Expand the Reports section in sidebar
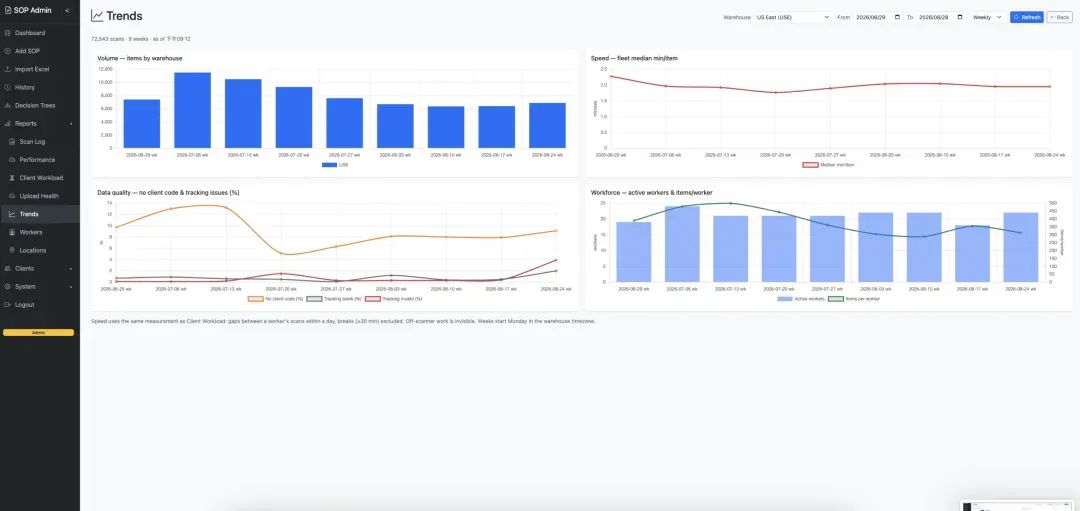This screenshot has height=511, width=1080. (x=40, y=123)
